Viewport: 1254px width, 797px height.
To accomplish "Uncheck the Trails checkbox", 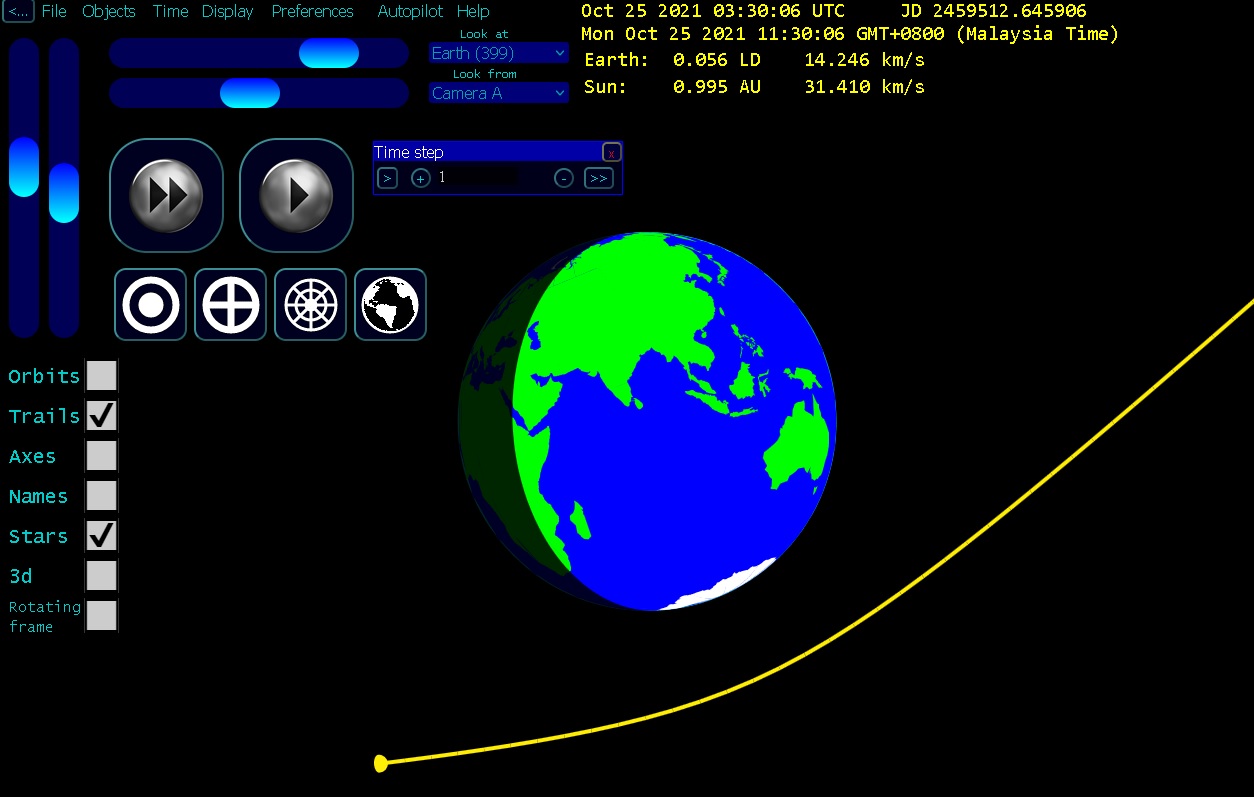I will (101, 416).
